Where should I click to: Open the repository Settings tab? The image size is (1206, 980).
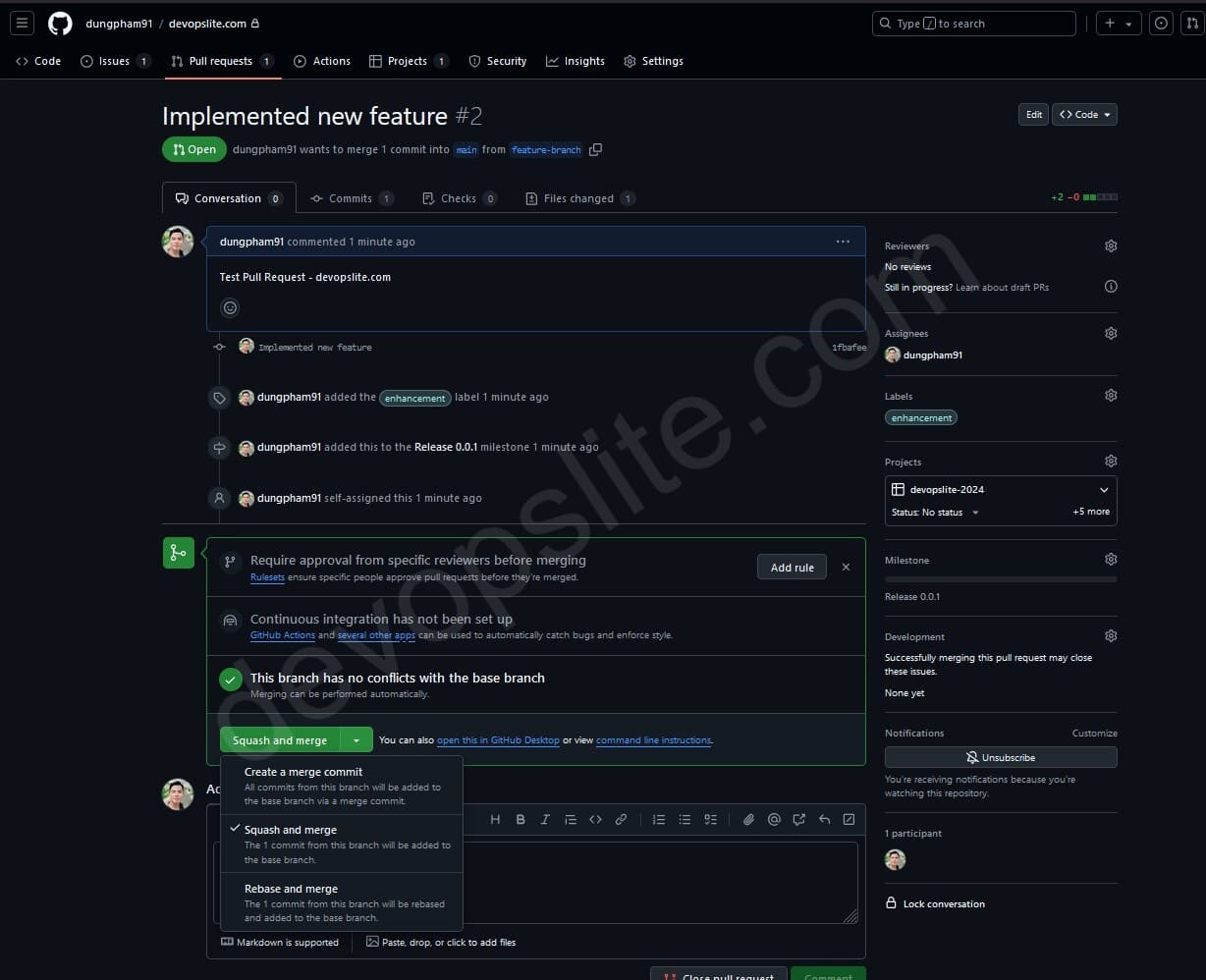[x=653, y=61]
